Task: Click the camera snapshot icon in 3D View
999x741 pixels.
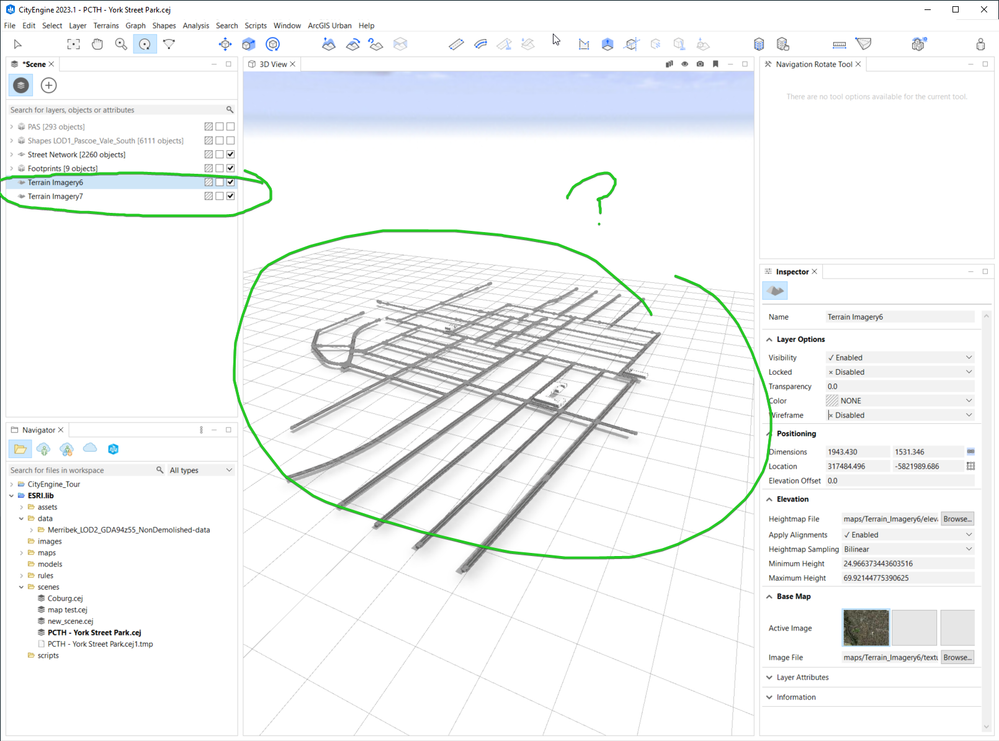Action: tap(700, 64)
